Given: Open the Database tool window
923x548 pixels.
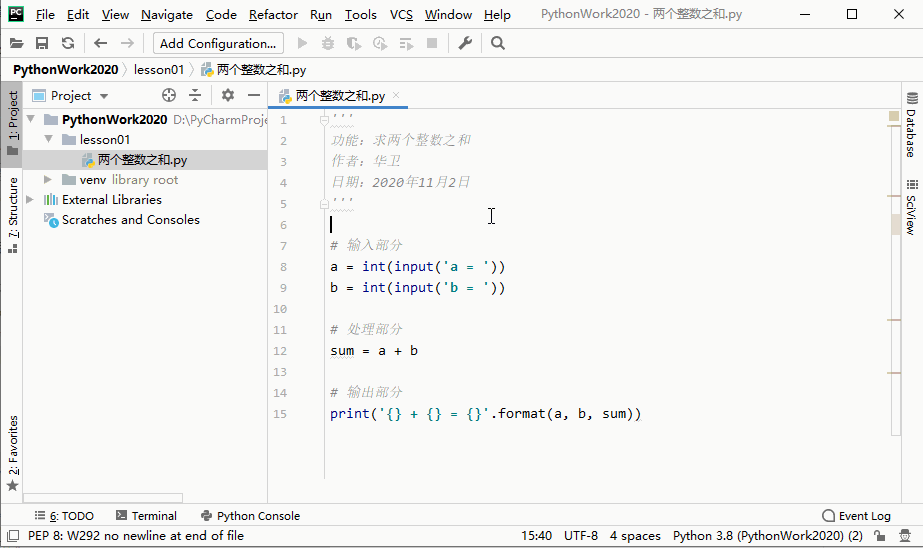Looking at the screenshot, I should click(x=911, y=125).
